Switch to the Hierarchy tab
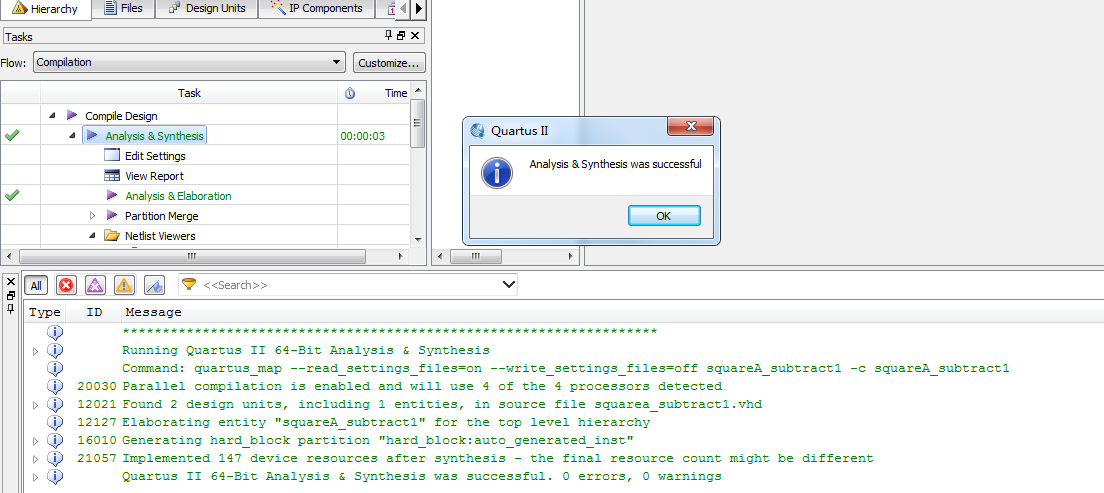 tap(46, 9)
